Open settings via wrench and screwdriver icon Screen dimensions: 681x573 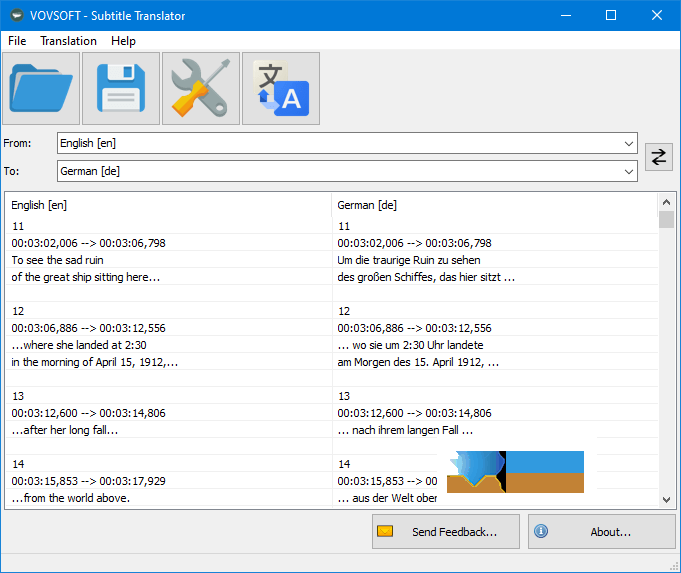(201, 89)
